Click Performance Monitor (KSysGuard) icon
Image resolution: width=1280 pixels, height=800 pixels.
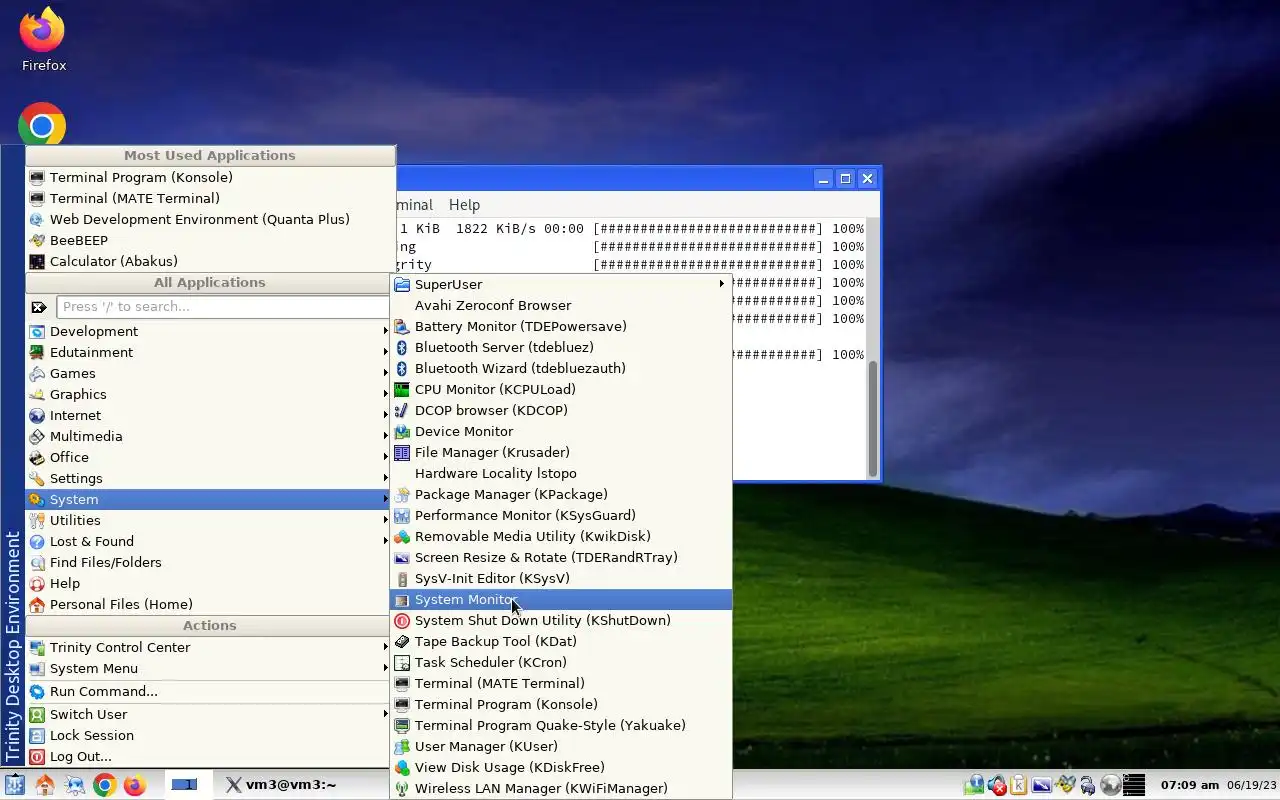(402, 515)
